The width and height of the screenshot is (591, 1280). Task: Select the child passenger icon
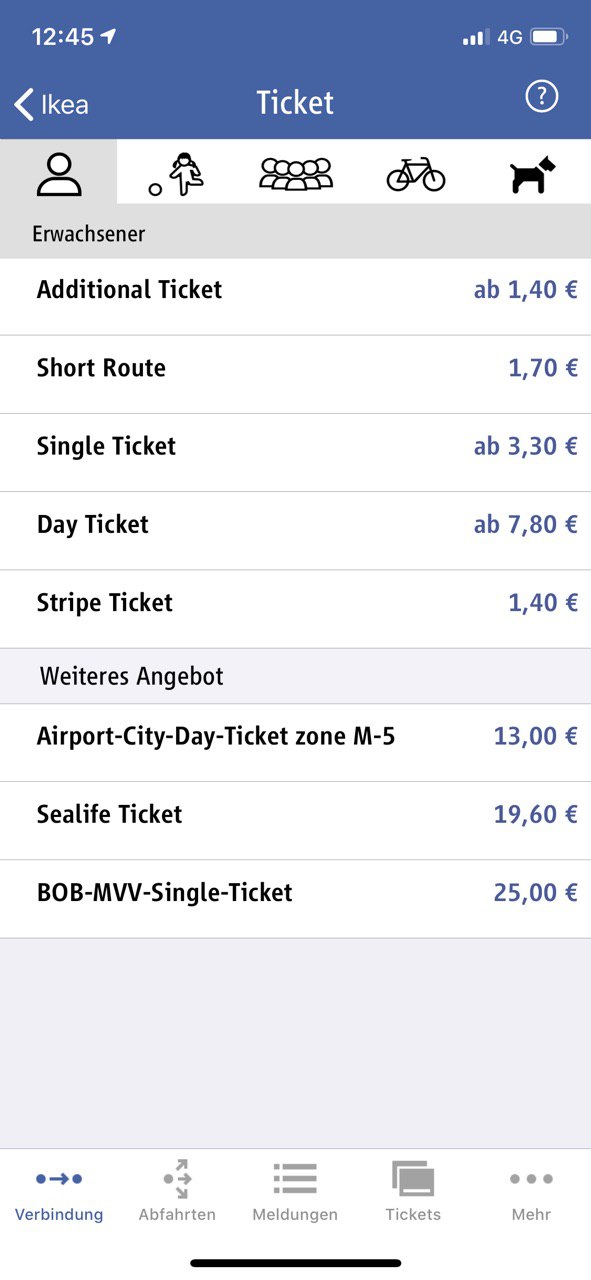click(x=177, y=174)
